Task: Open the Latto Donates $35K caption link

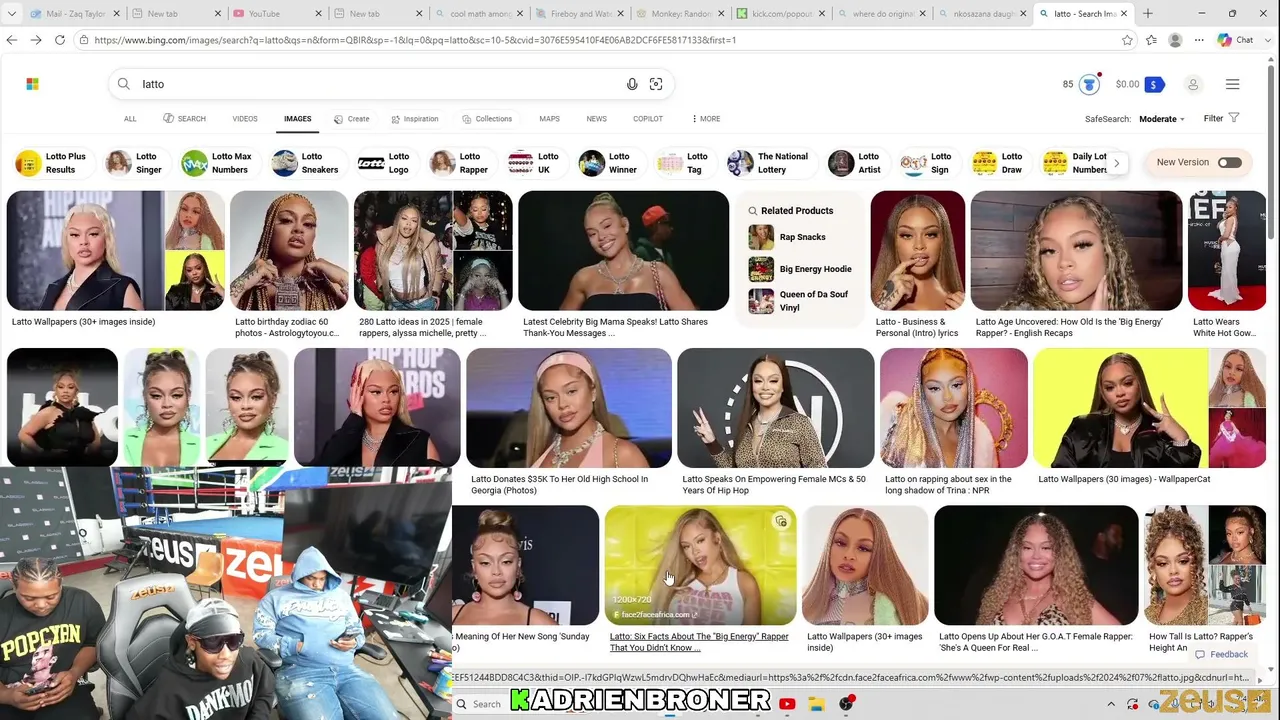Action: point(559,485)
